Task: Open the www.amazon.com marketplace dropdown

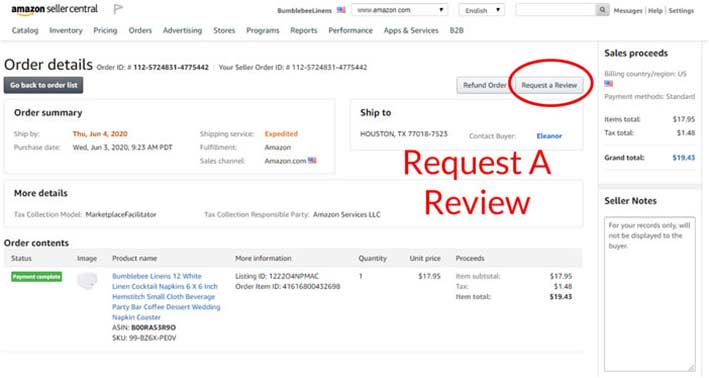Action: (x=399, y=10)
